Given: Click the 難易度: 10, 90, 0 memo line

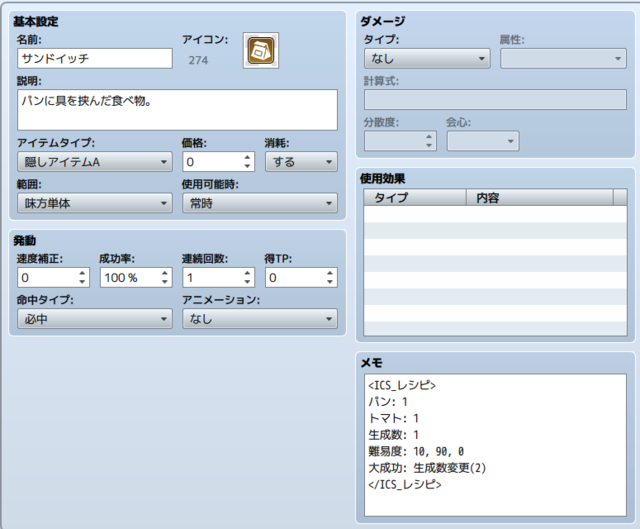Looking at the screenshot, I should click(416, 451).
